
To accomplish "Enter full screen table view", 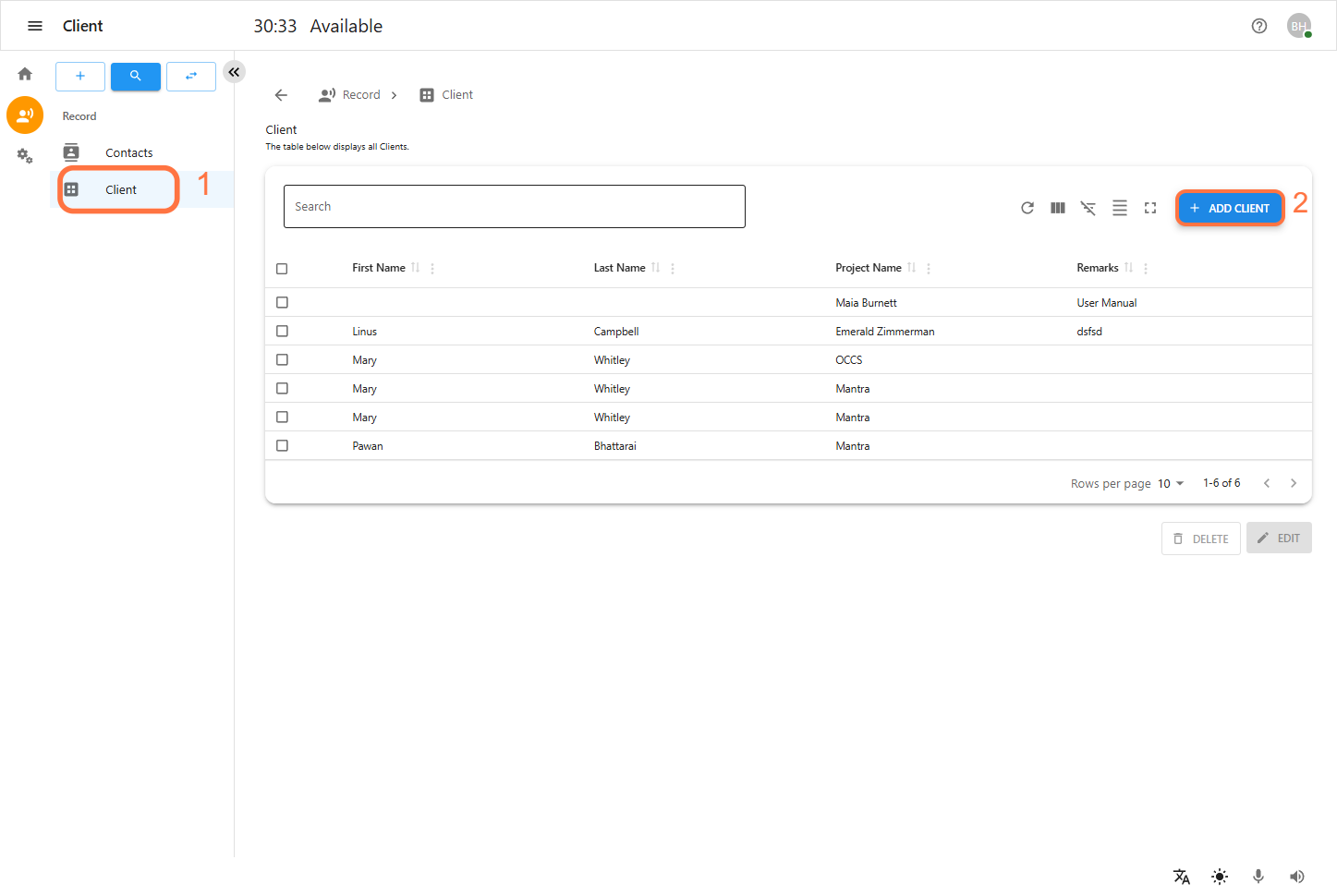I will pyautogui.click(x=1150, y=208).
